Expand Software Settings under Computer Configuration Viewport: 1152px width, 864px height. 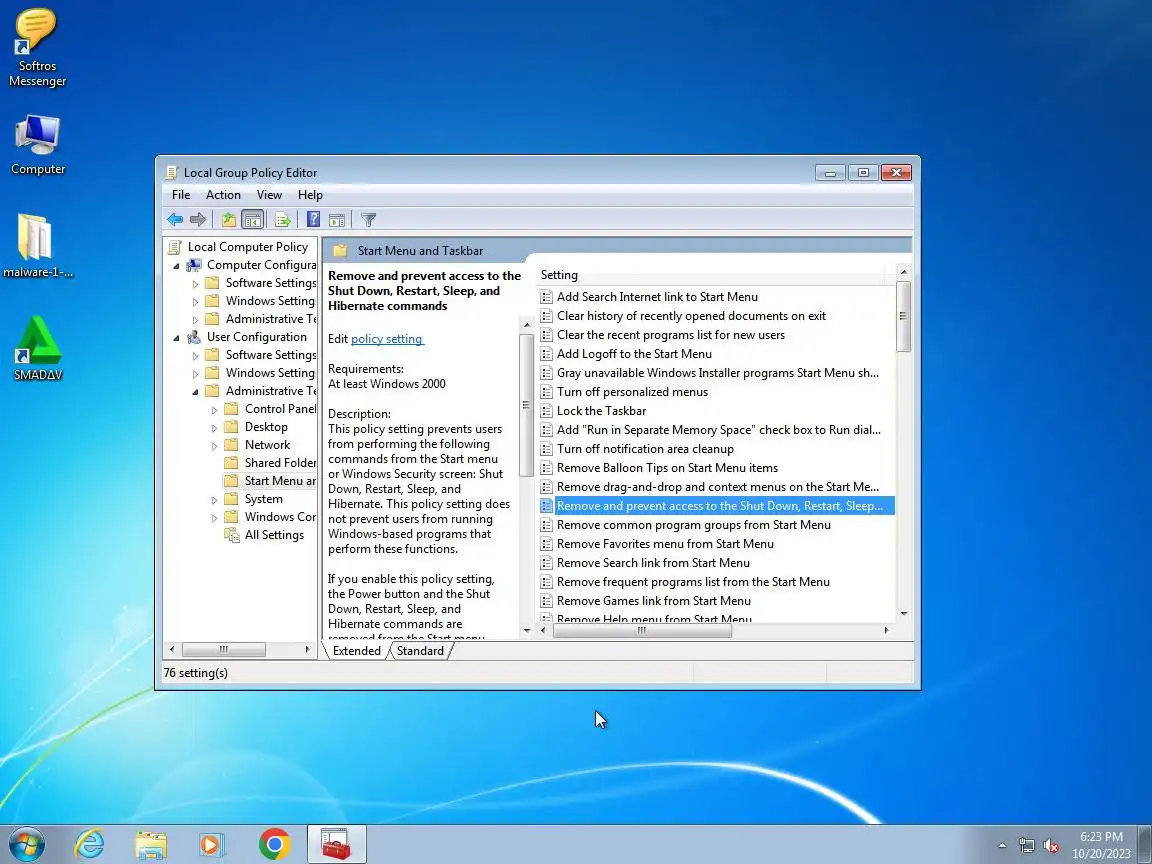[195, 284]
